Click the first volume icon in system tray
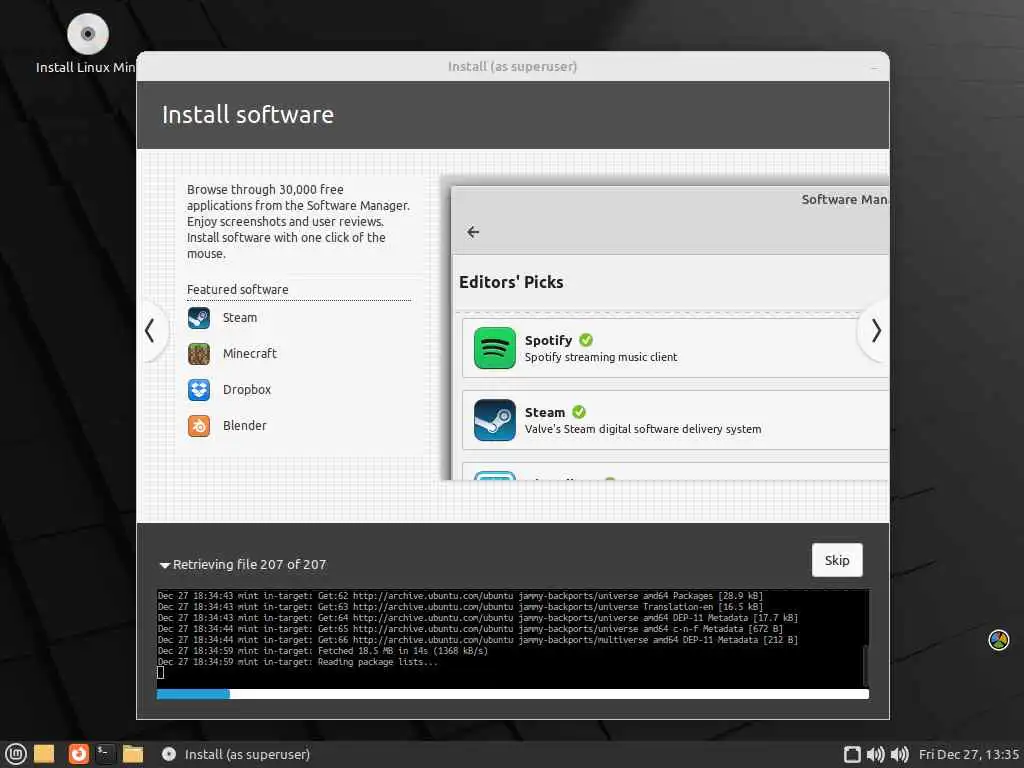 [875, 754]
